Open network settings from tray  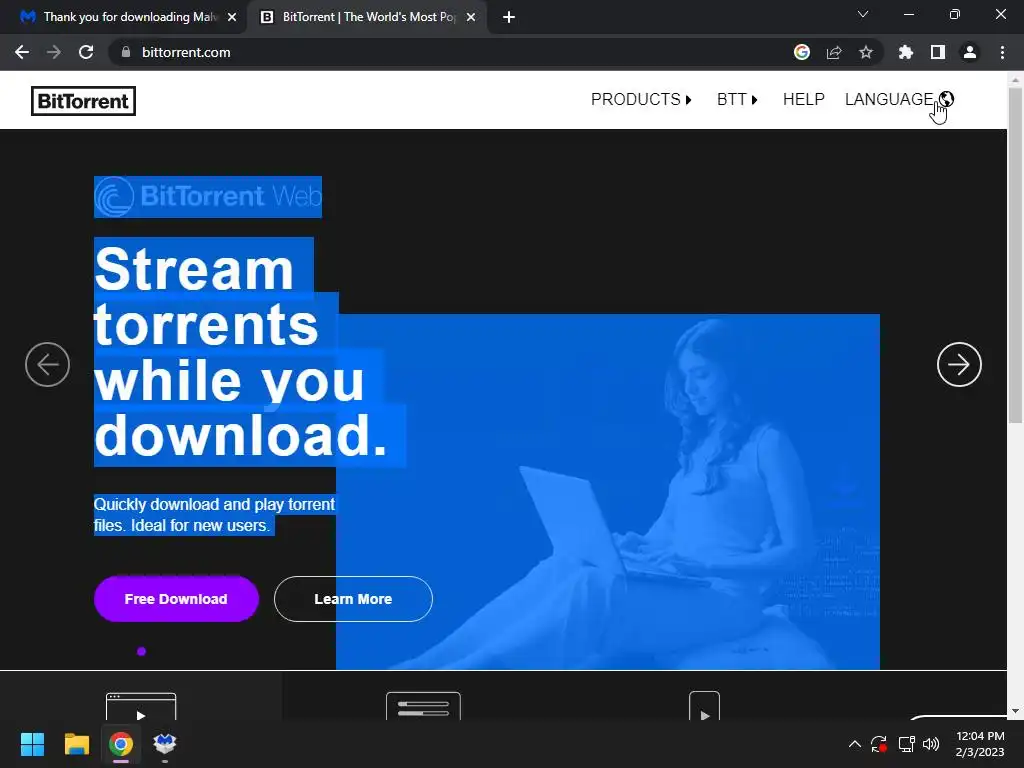[906, 744]
